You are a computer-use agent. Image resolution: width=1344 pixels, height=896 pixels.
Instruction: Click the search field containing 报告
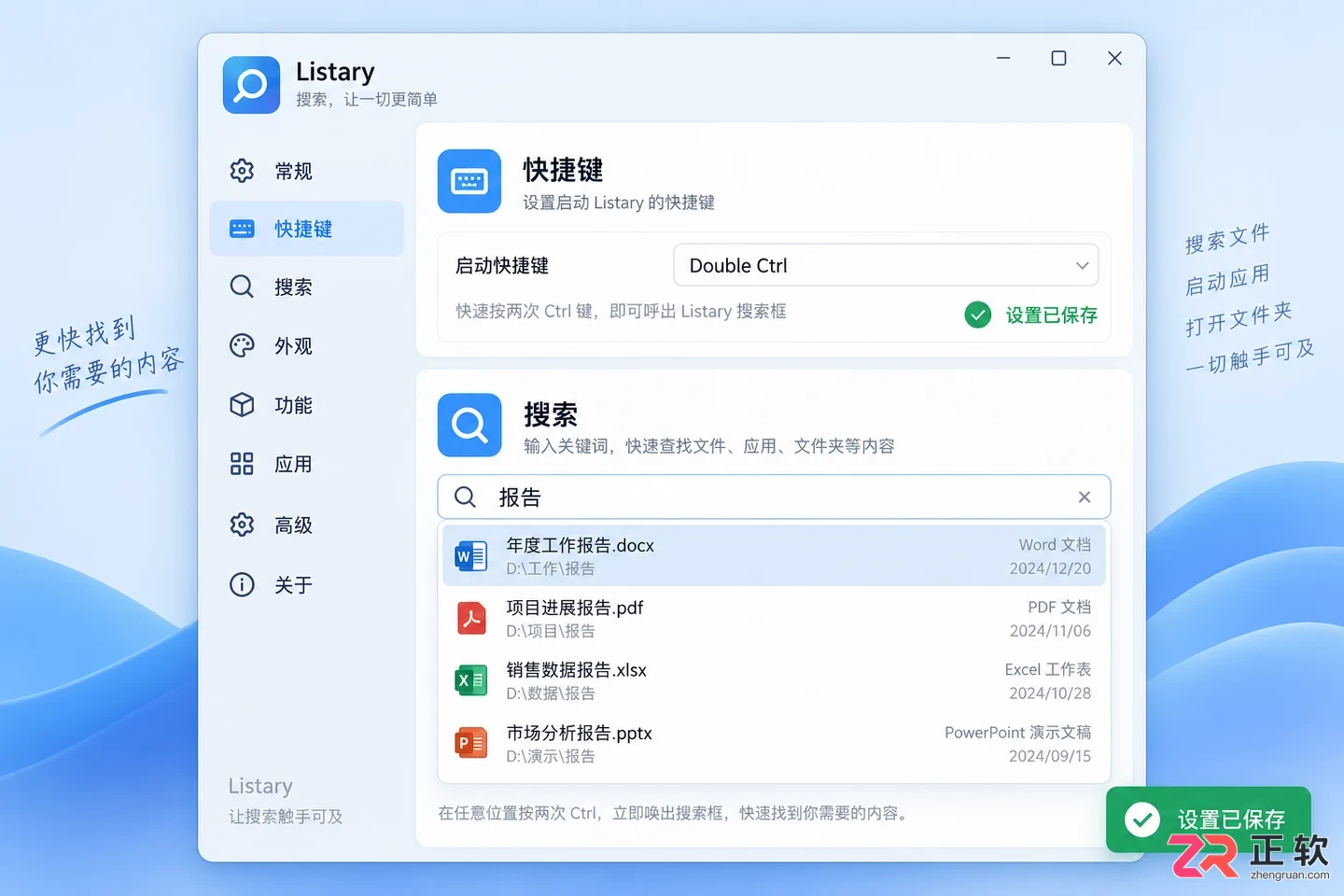pos(774,497)
